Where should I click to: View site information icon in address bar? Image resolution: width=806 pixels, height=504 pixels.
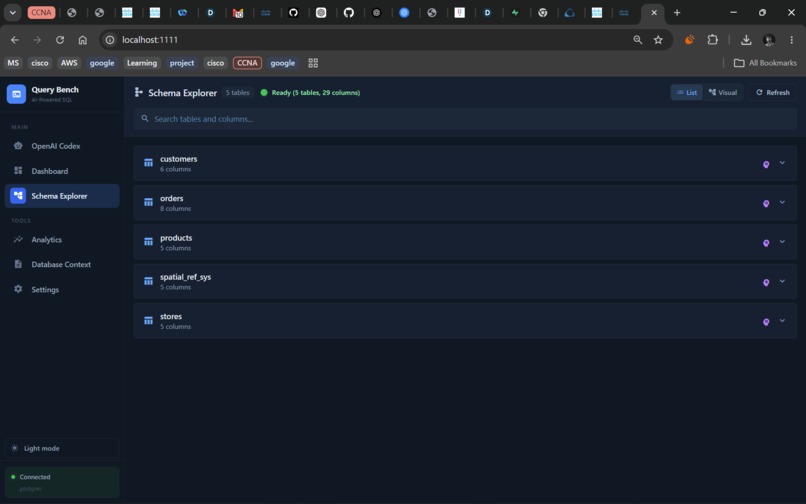[x=109, y=40]
